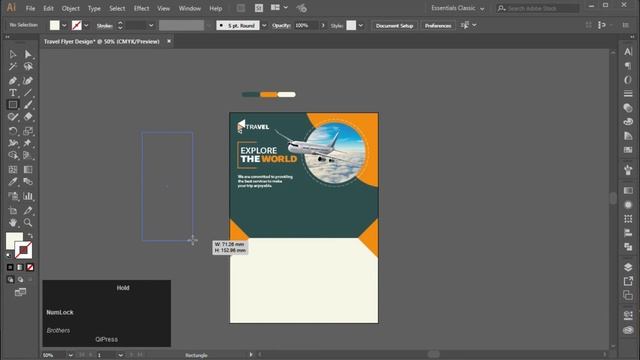Set Gradient mode below fill swatch

click(x=20, y=267)
